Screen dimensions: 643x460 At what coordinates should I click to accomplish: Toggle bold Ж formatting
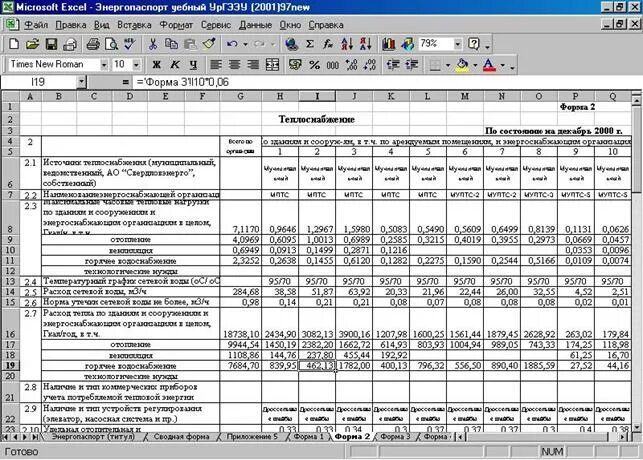[156, 65]
